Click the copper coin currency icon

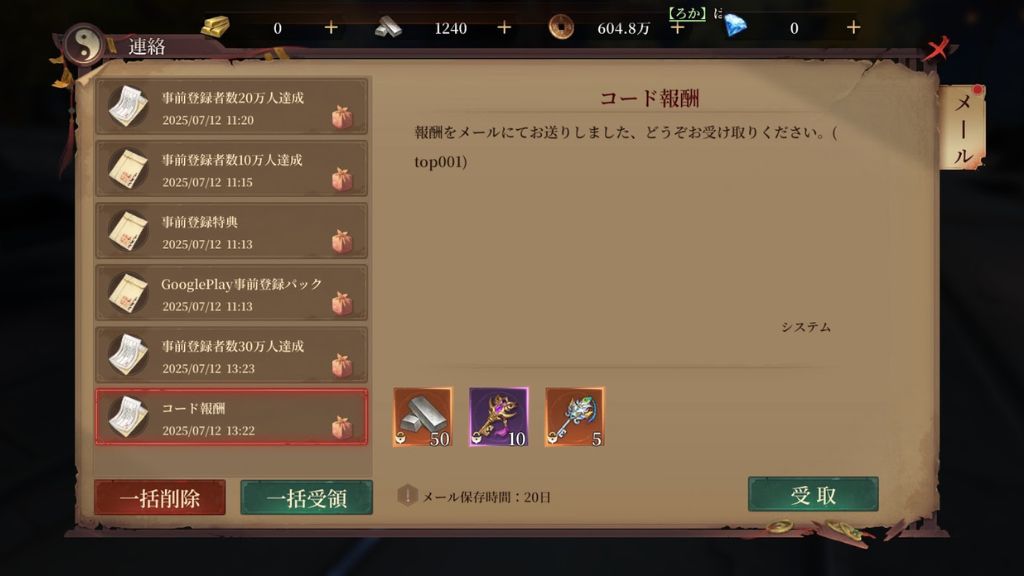[x=561, y=27]
